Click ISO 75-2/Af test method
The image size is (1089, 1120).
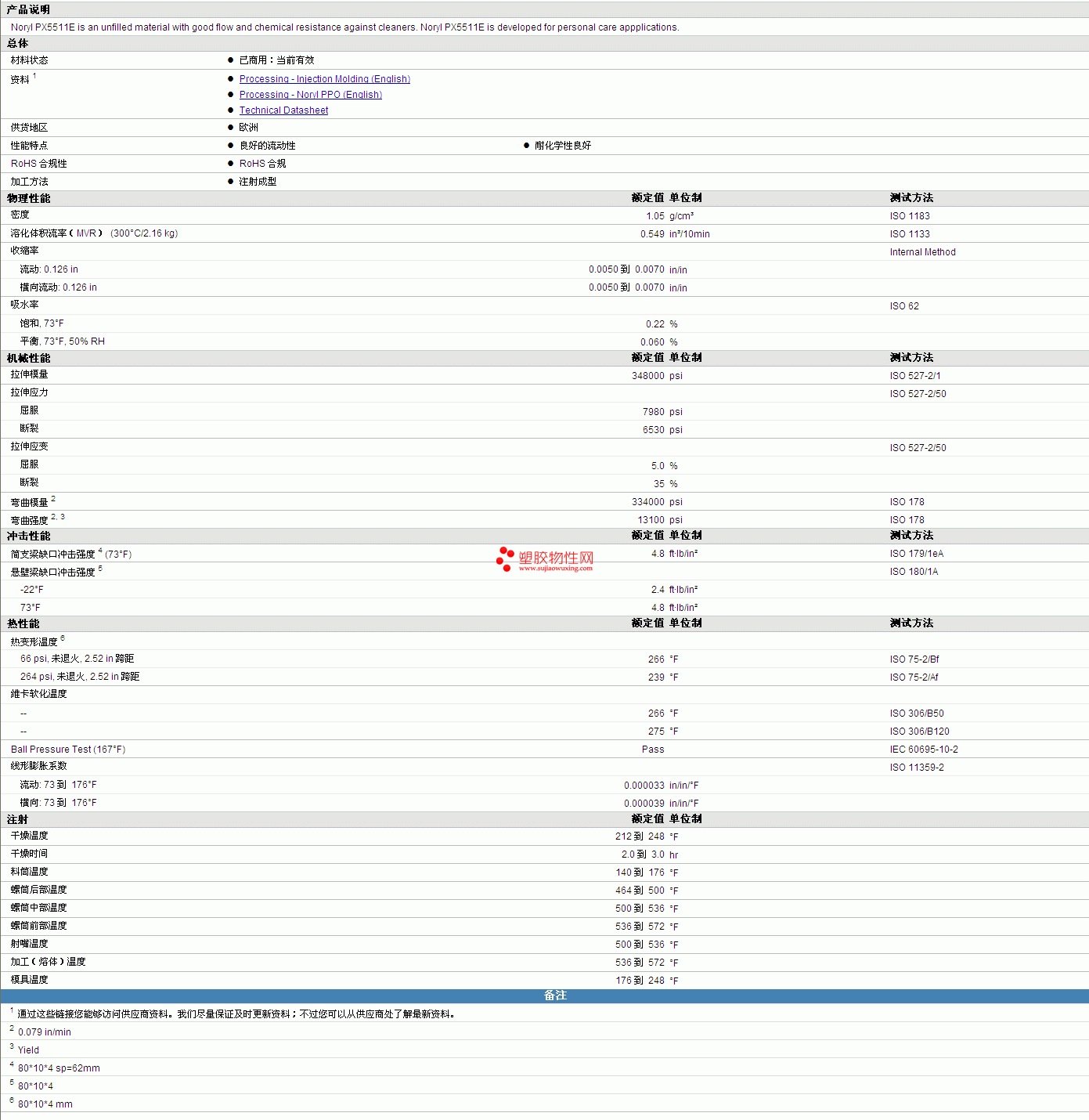click(x=914, y=677)
